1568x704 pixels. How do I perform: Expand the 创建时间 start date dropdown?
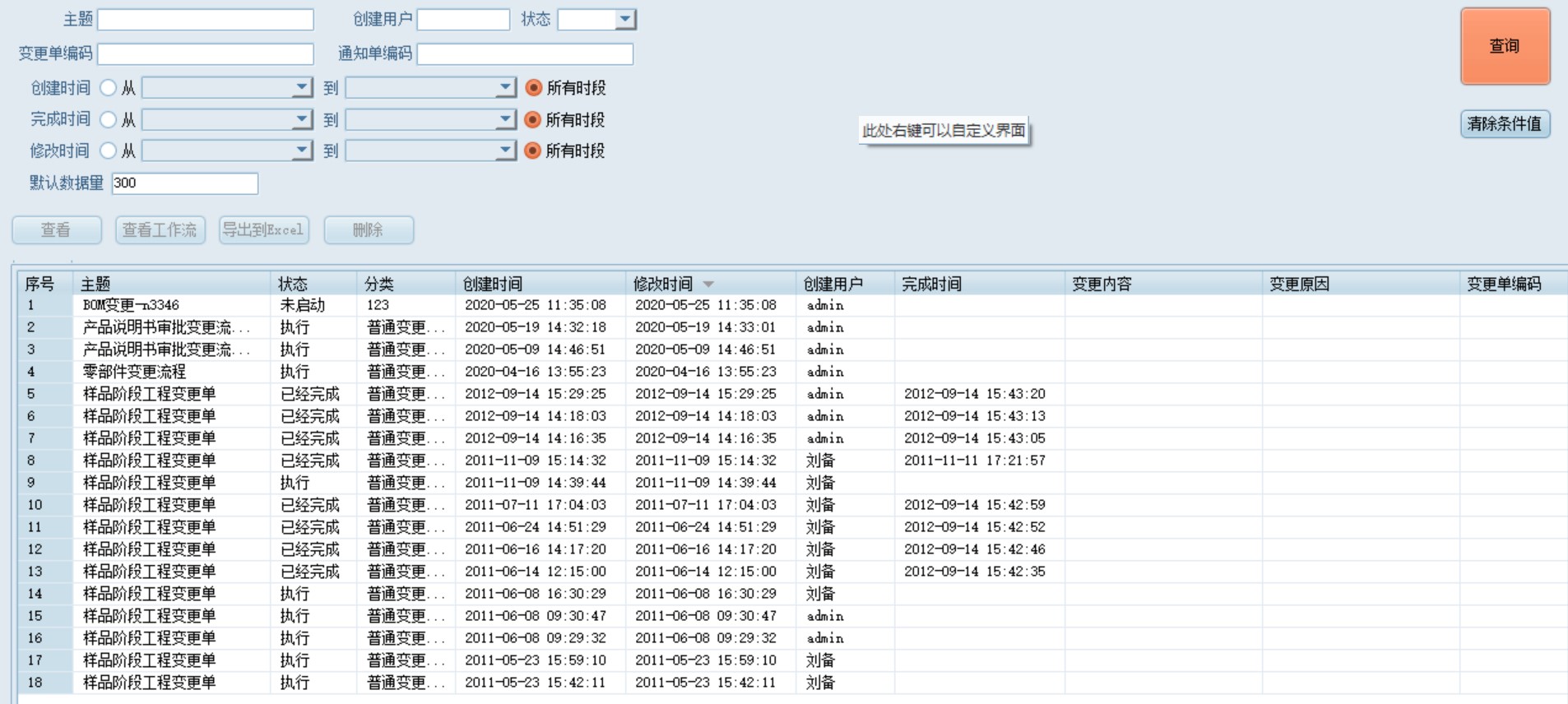click(302, 87)
